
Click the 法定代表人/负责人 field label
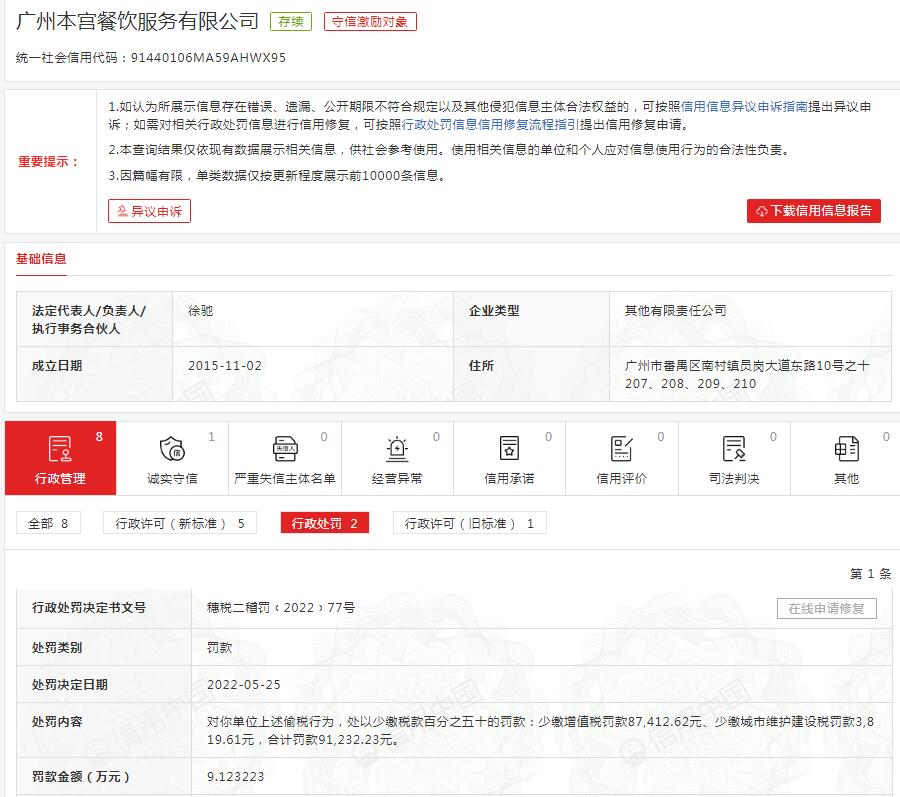89,320
